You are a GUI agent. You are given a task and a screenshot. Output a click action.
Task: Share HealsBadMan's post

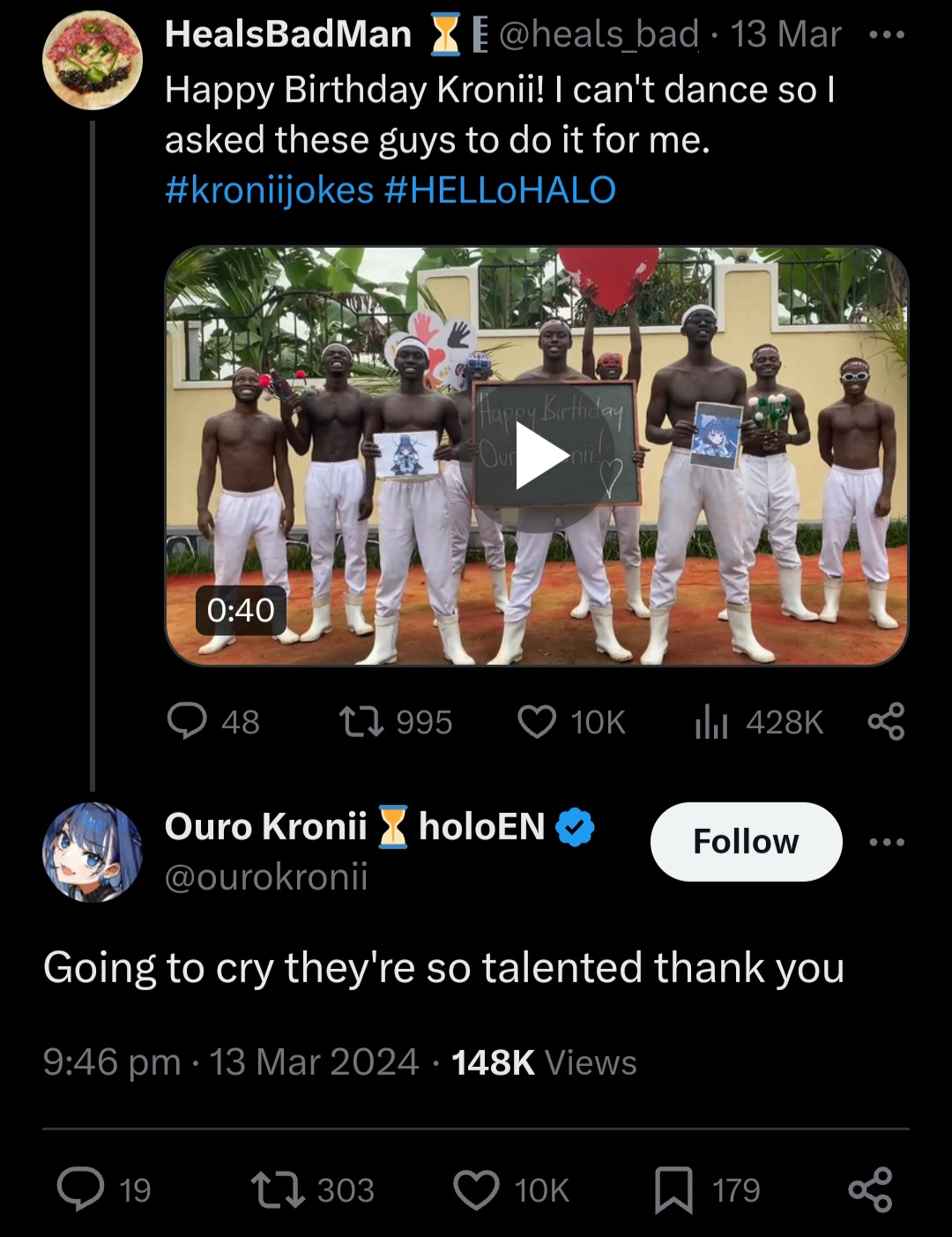(886, 721)
